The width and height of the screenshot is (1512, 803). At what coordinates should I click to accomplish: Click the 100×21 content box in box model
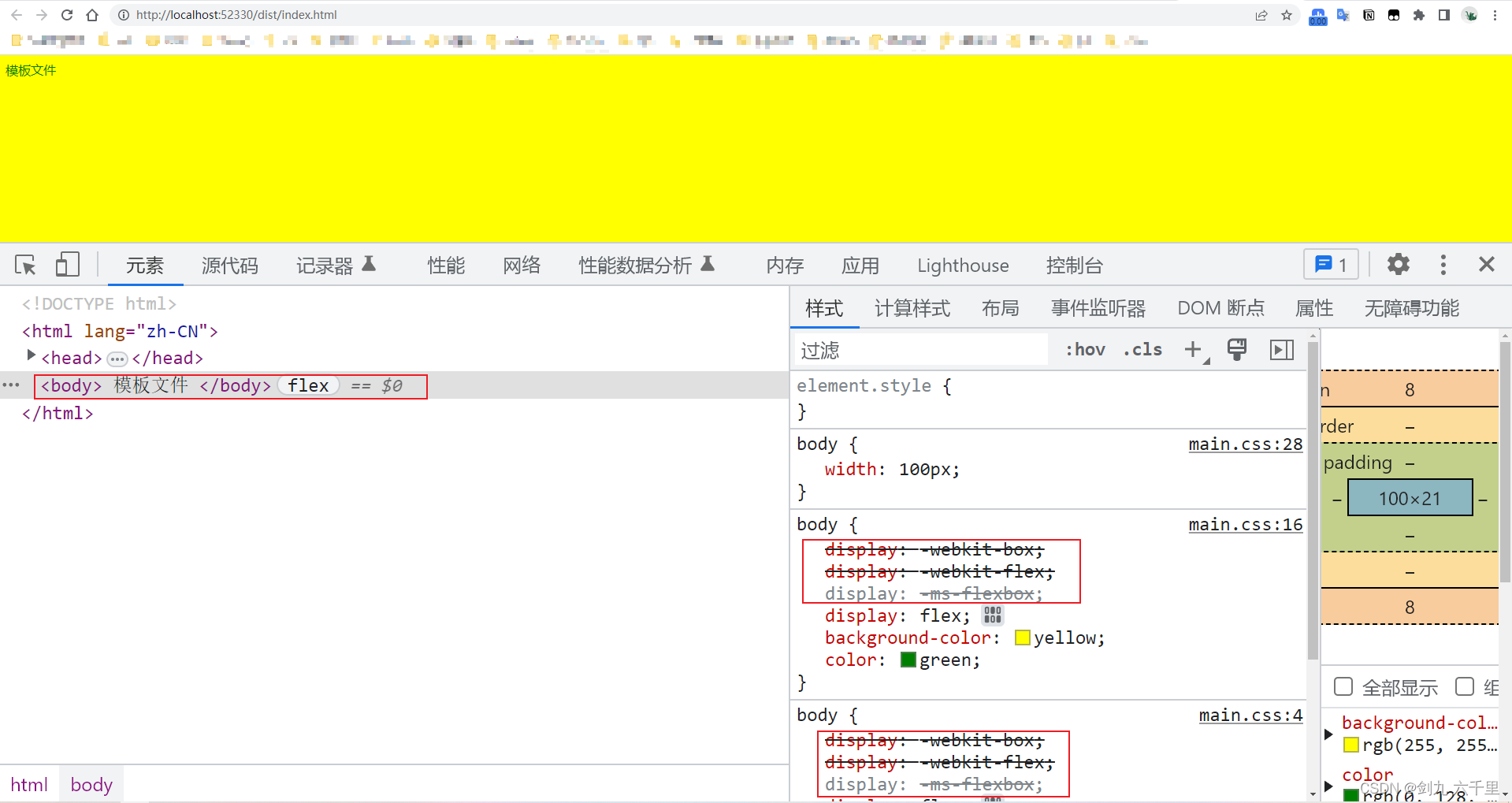coord(1410,498)
